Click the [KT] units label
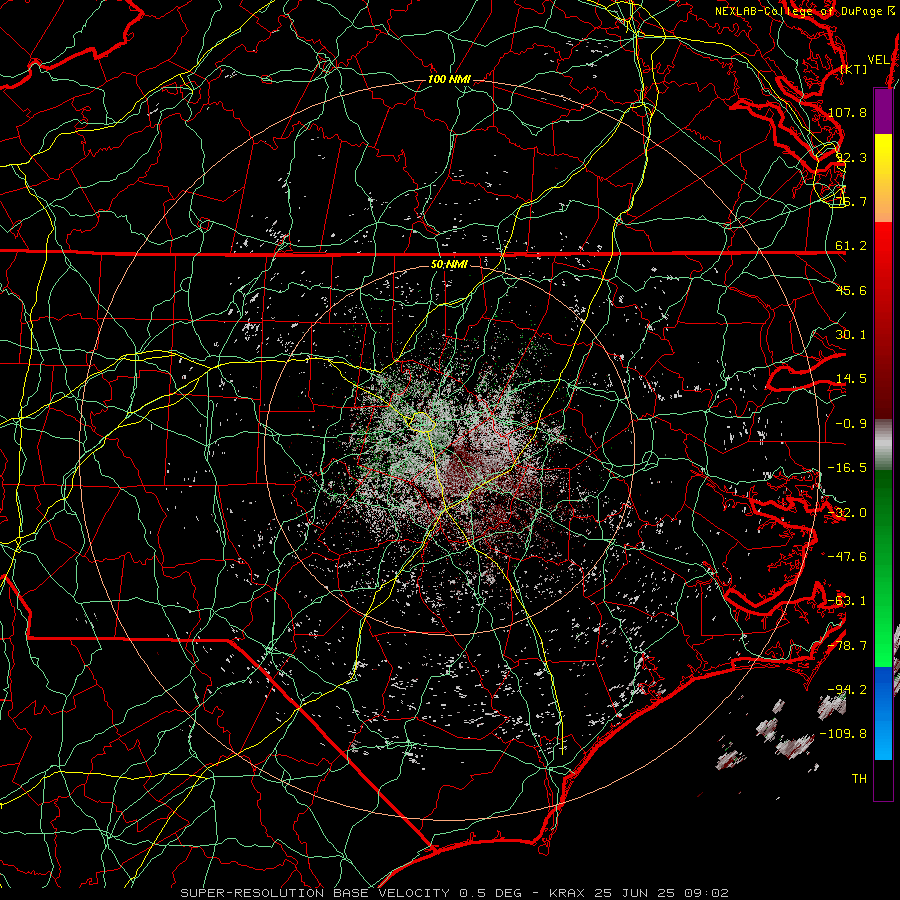 854,69
